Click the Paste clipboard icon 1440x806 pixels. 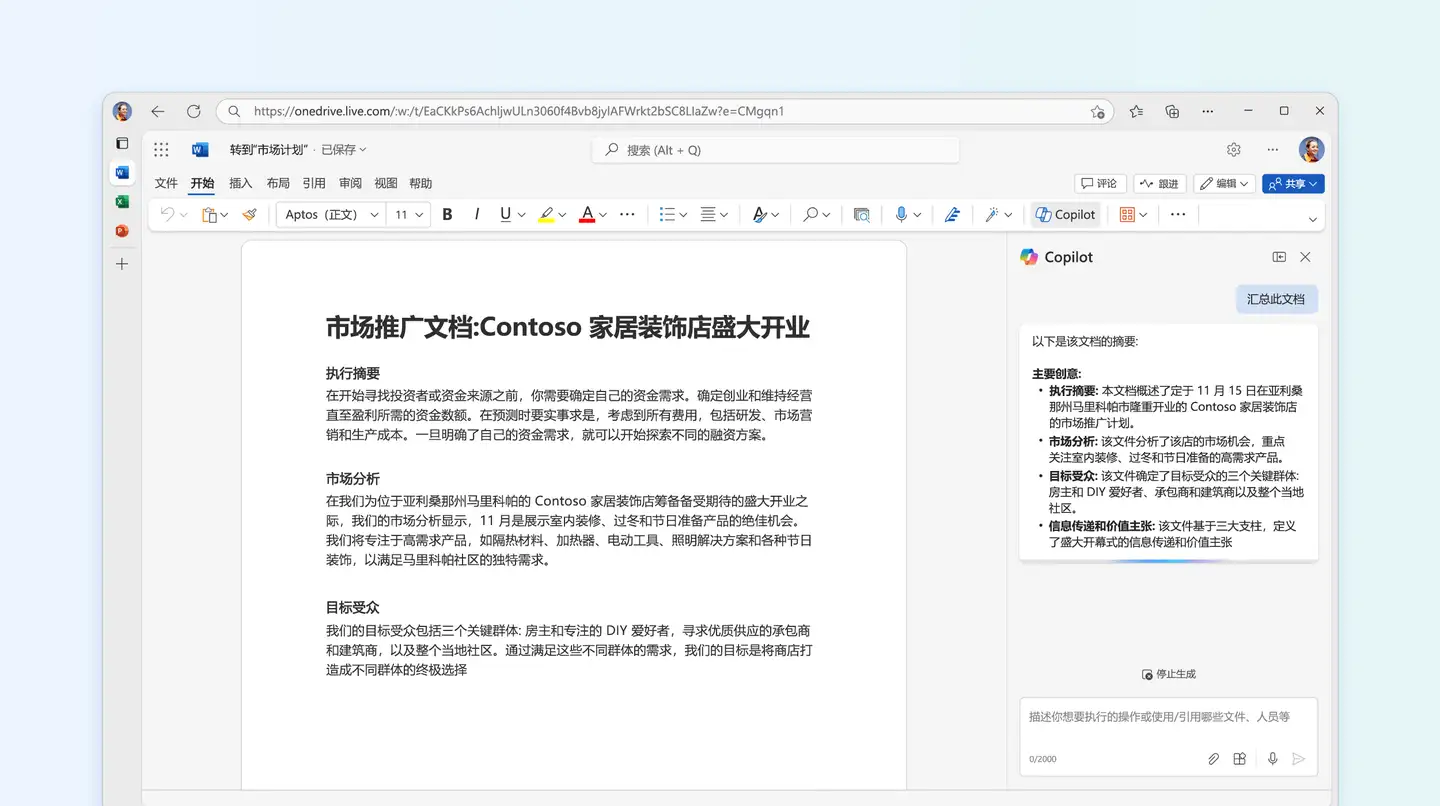coord(209,214)
